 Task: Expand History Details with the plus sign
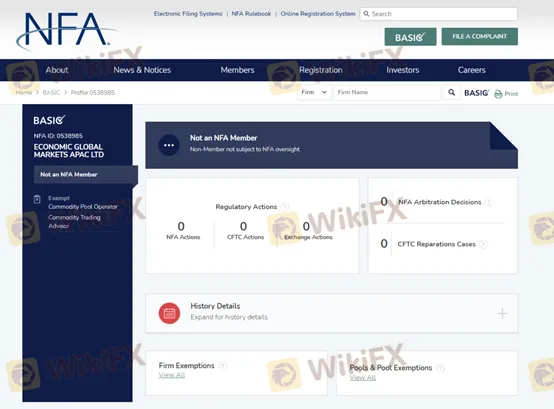coord(502,313)
